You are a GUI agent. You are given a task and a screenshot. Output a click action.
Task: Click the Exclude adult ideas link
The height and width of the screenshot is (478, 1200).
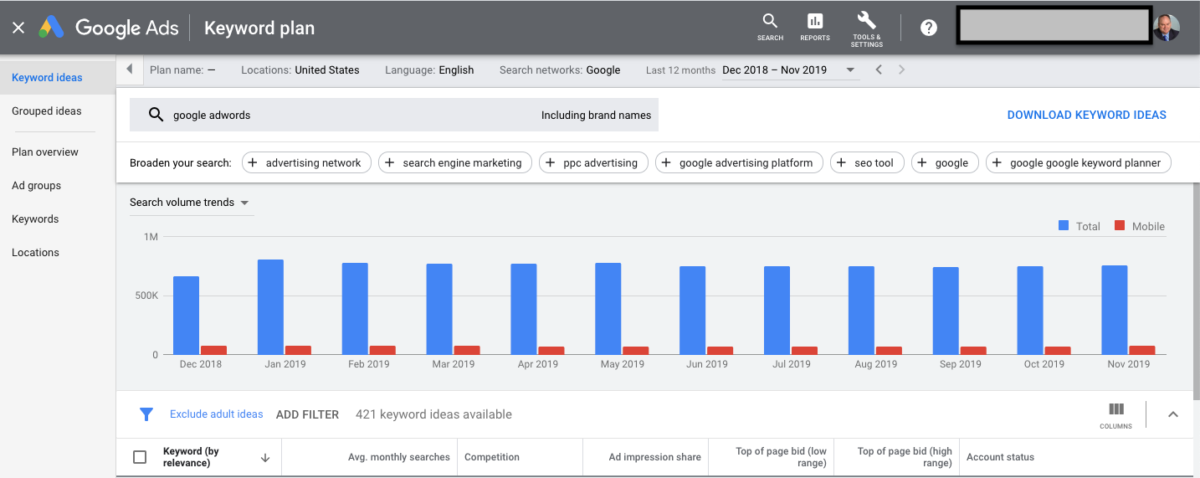(x=216, y=414)
